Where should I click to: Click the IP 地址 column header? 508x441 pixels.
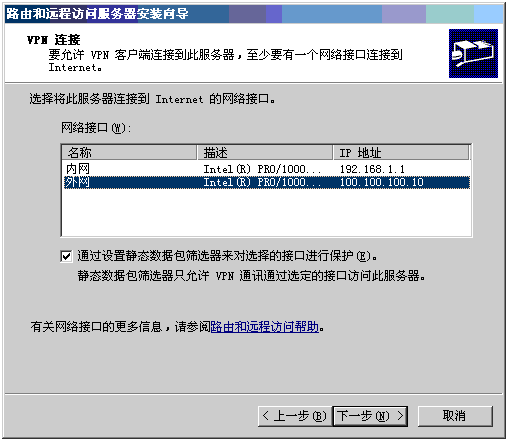pos(401,153)
